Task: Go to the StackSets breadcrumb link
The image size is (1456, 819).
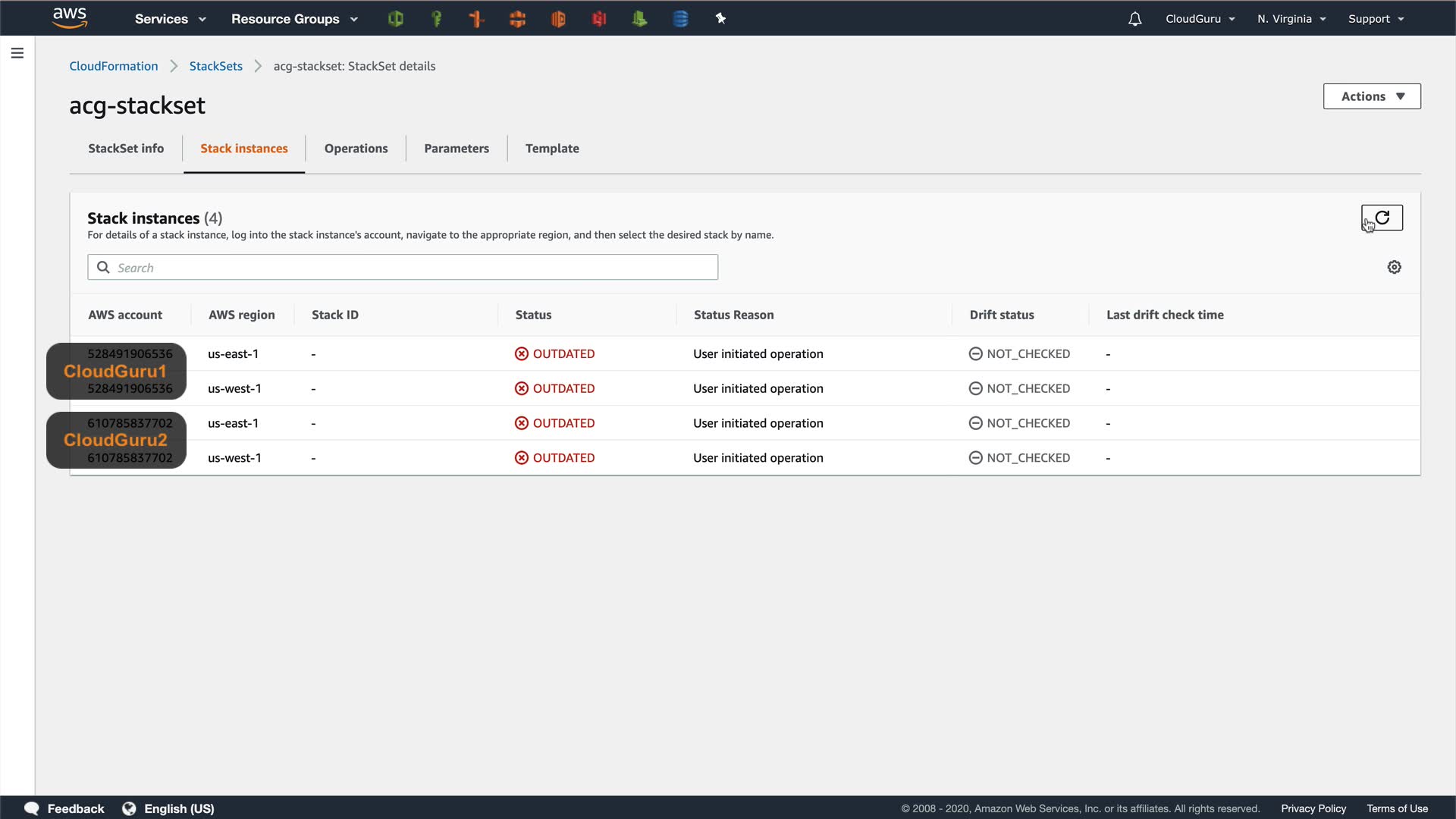Action: [x=215, y=66]
